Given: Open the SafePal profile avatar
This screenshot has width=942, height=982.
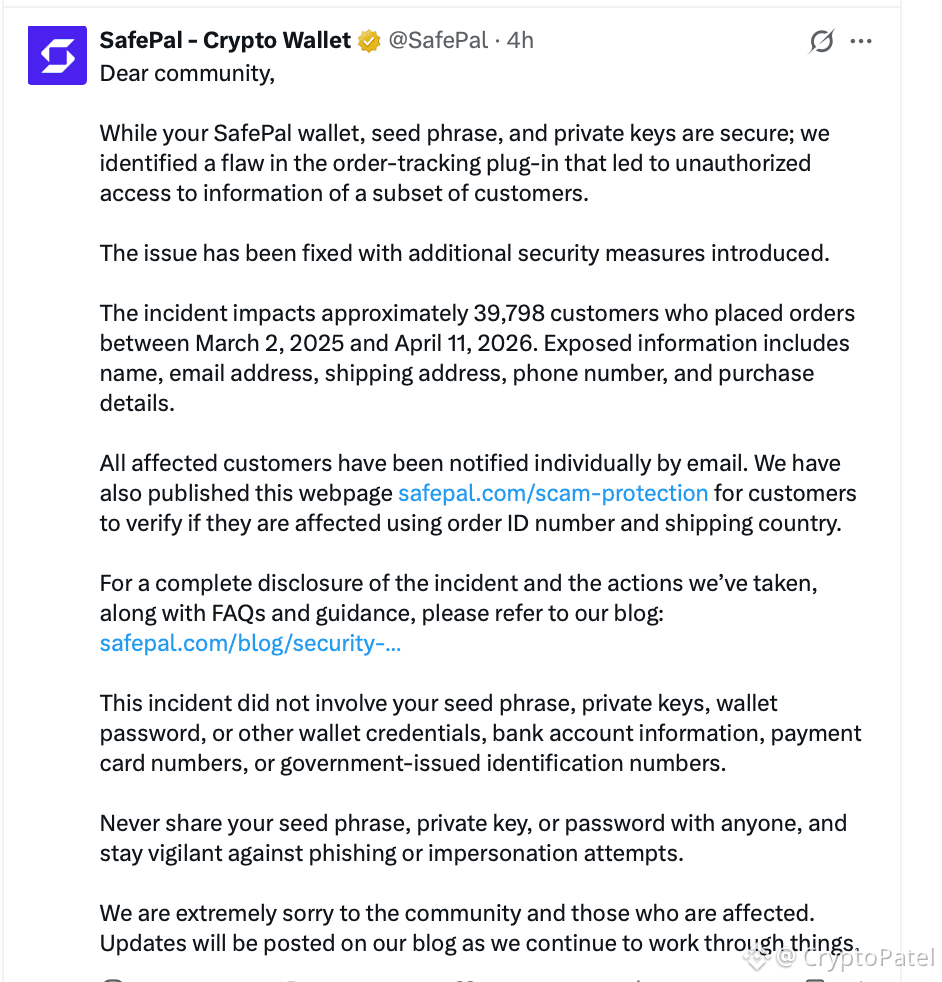Looking at the screenshot, I should point(57,55).
